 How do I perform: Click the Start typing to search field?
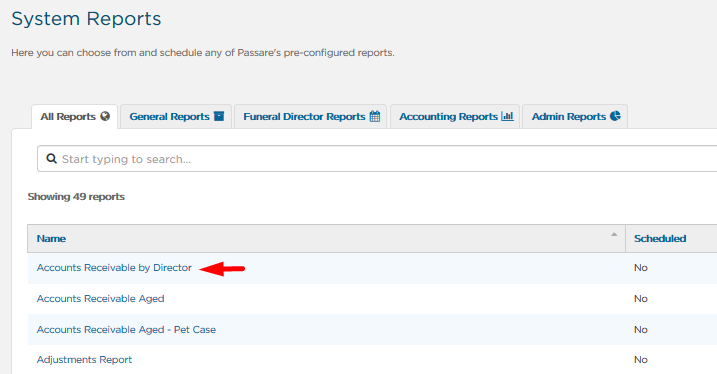click(x=377, y=159)
